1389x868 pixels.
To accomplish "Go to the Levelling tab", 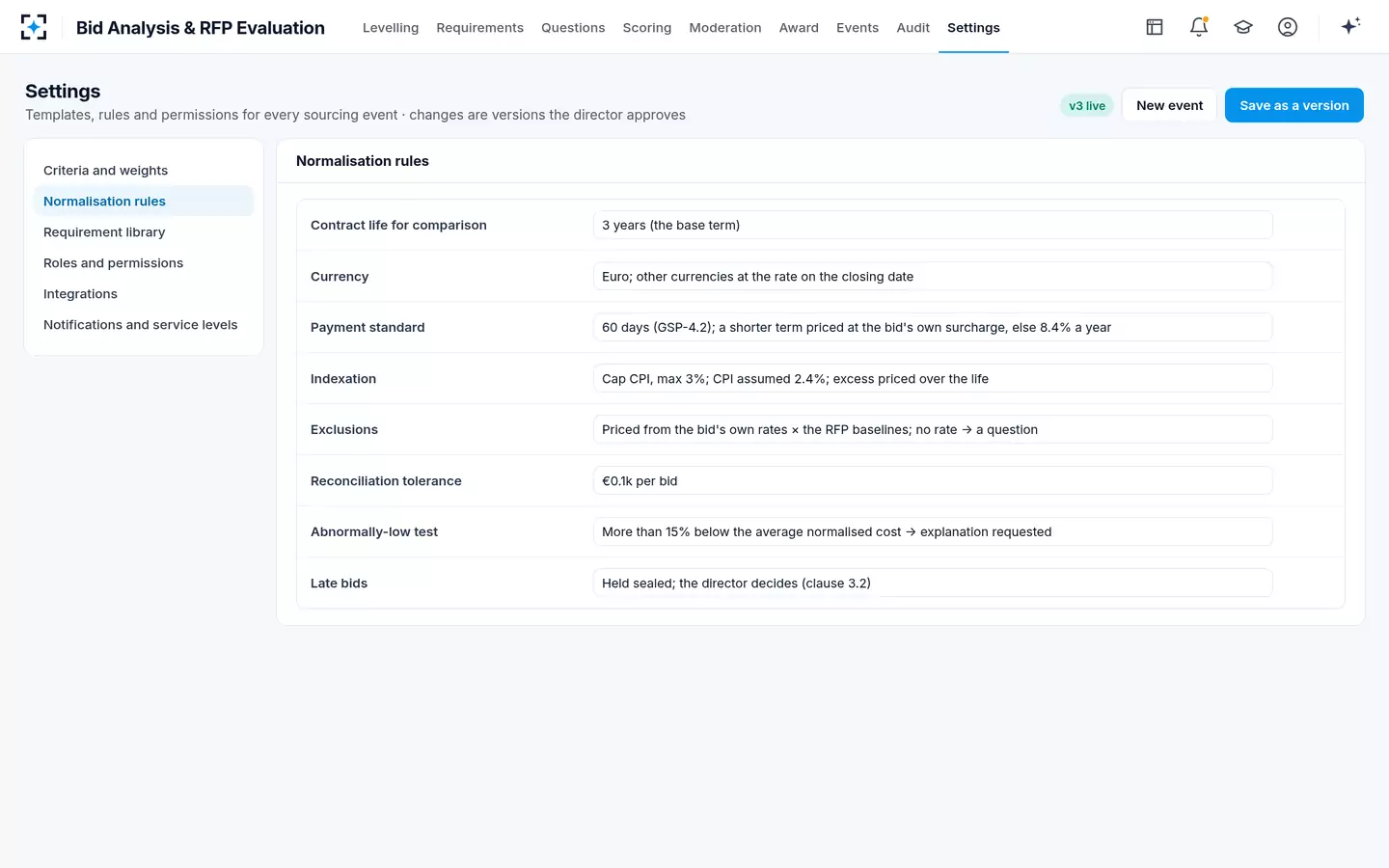I will pos(391,28).
